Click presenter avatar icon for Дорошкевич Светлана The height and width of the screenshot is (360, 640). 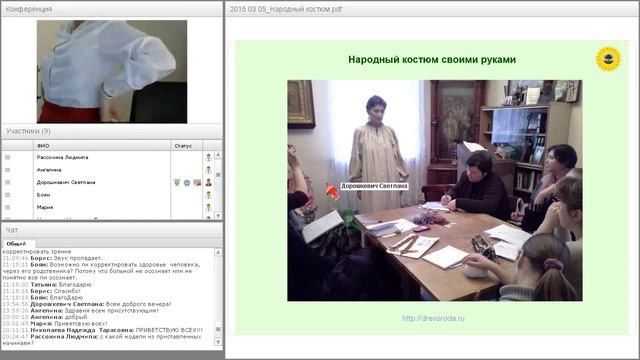(x=209, y=182)
